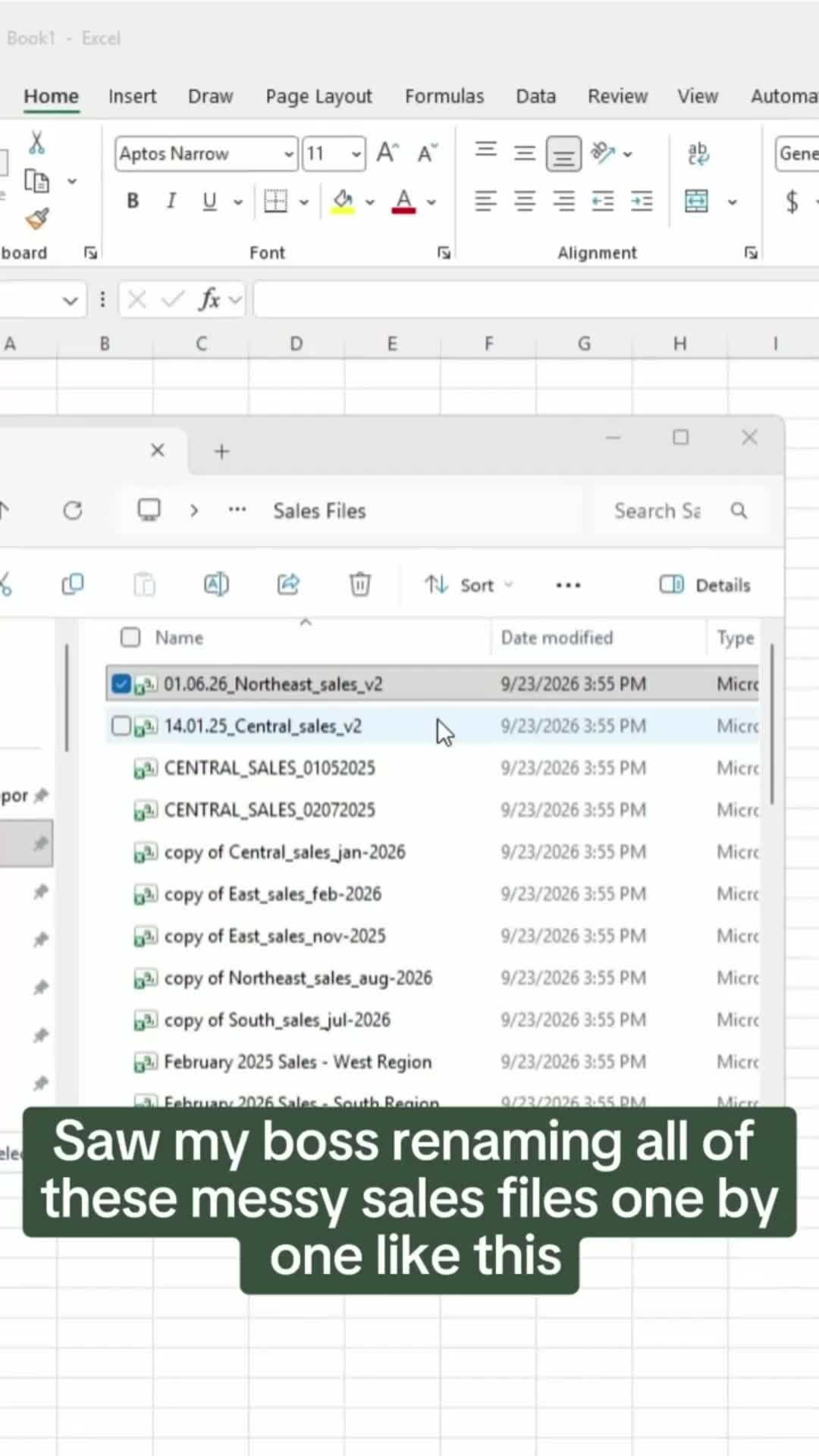The image size is (819, 1456).
Task: Click the Cut scissors icon in ribbon
Action: [x=36, y=142]
